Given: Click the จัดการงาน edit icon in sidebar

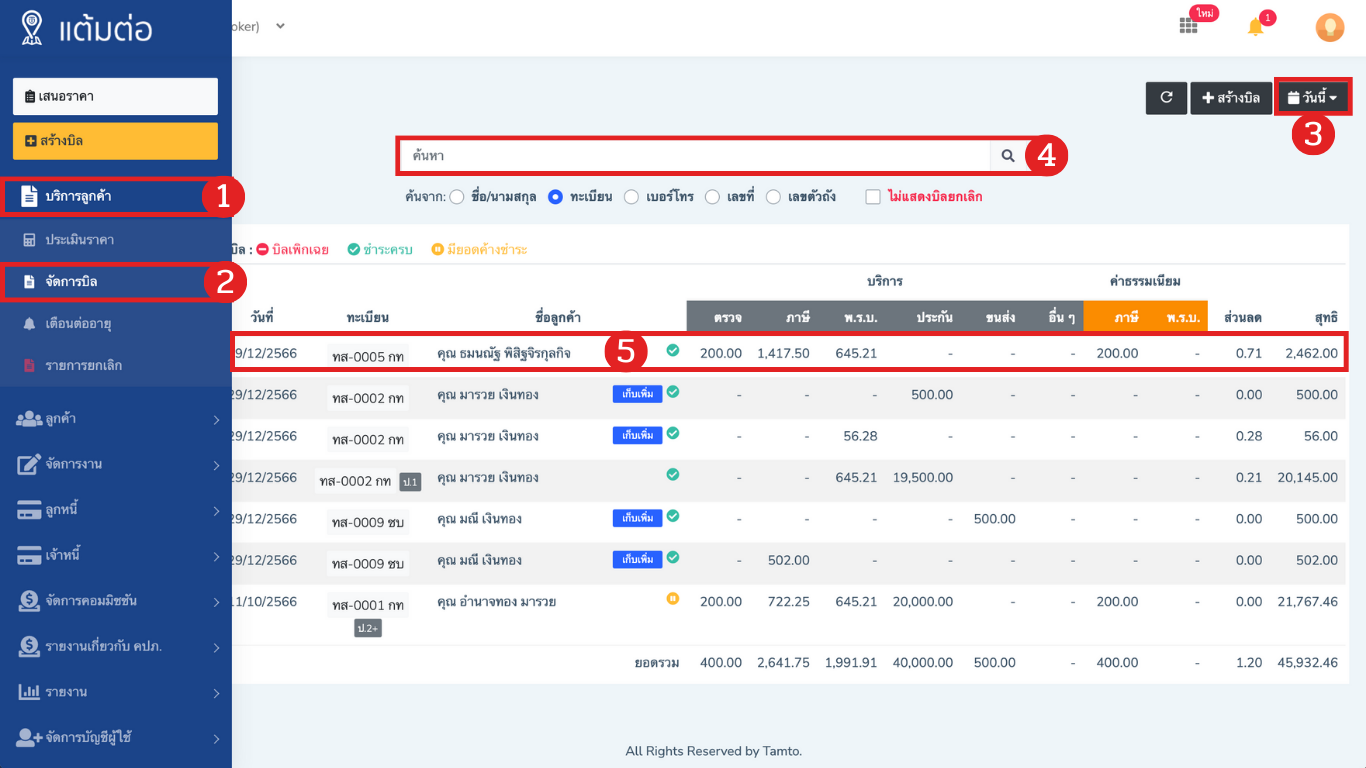Looking at the screenshot, I should pyautogui.click(x=29, y=464).
